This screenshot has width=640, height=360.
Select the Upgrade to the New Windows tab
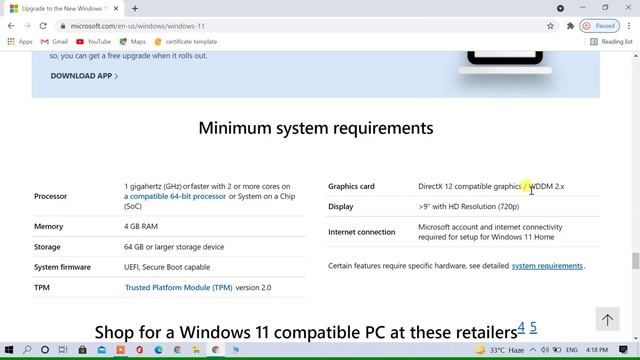(x=63, y=8)
